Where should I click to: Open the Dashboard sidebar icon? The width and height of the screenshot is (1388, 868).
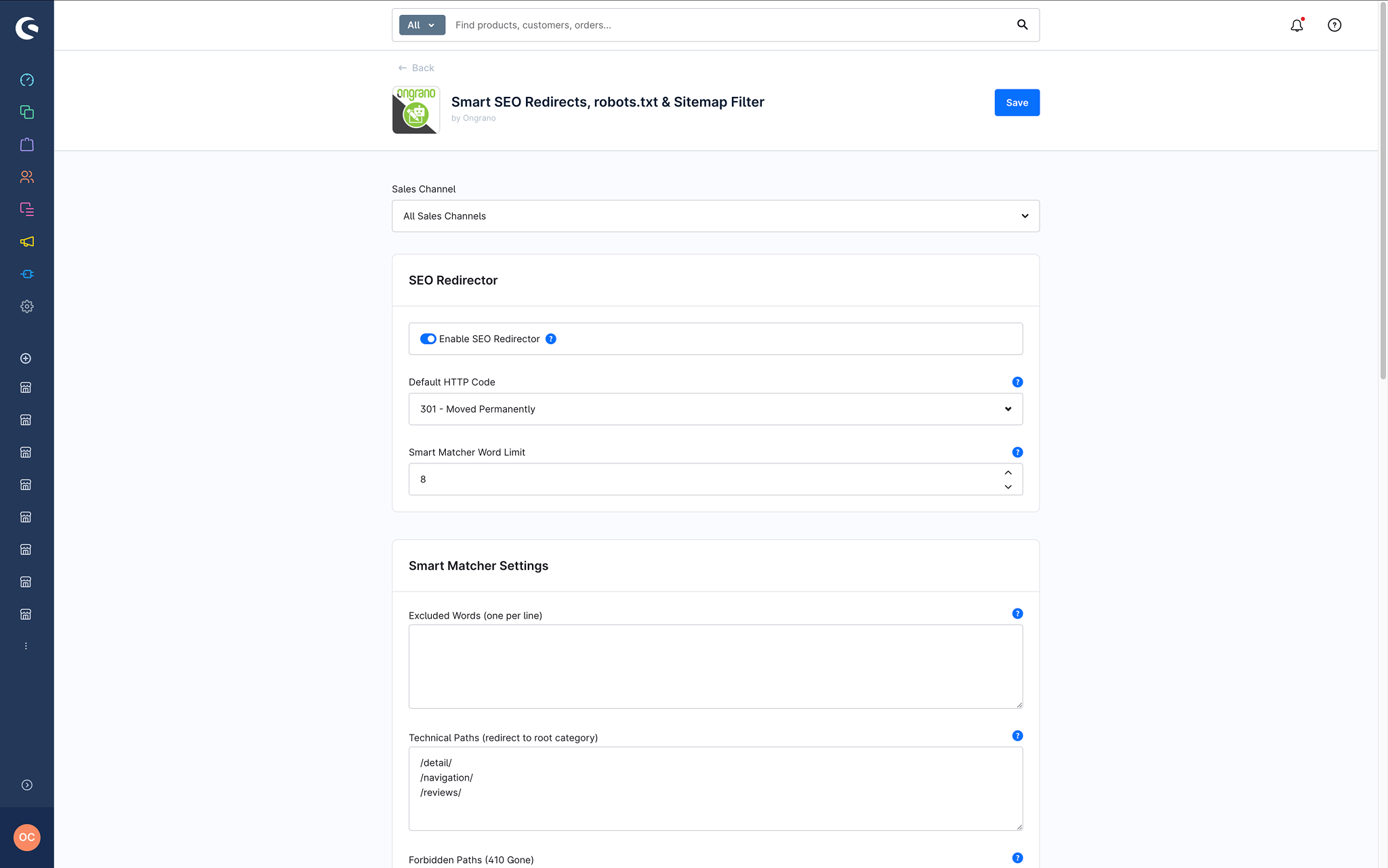tap(27, 80)
